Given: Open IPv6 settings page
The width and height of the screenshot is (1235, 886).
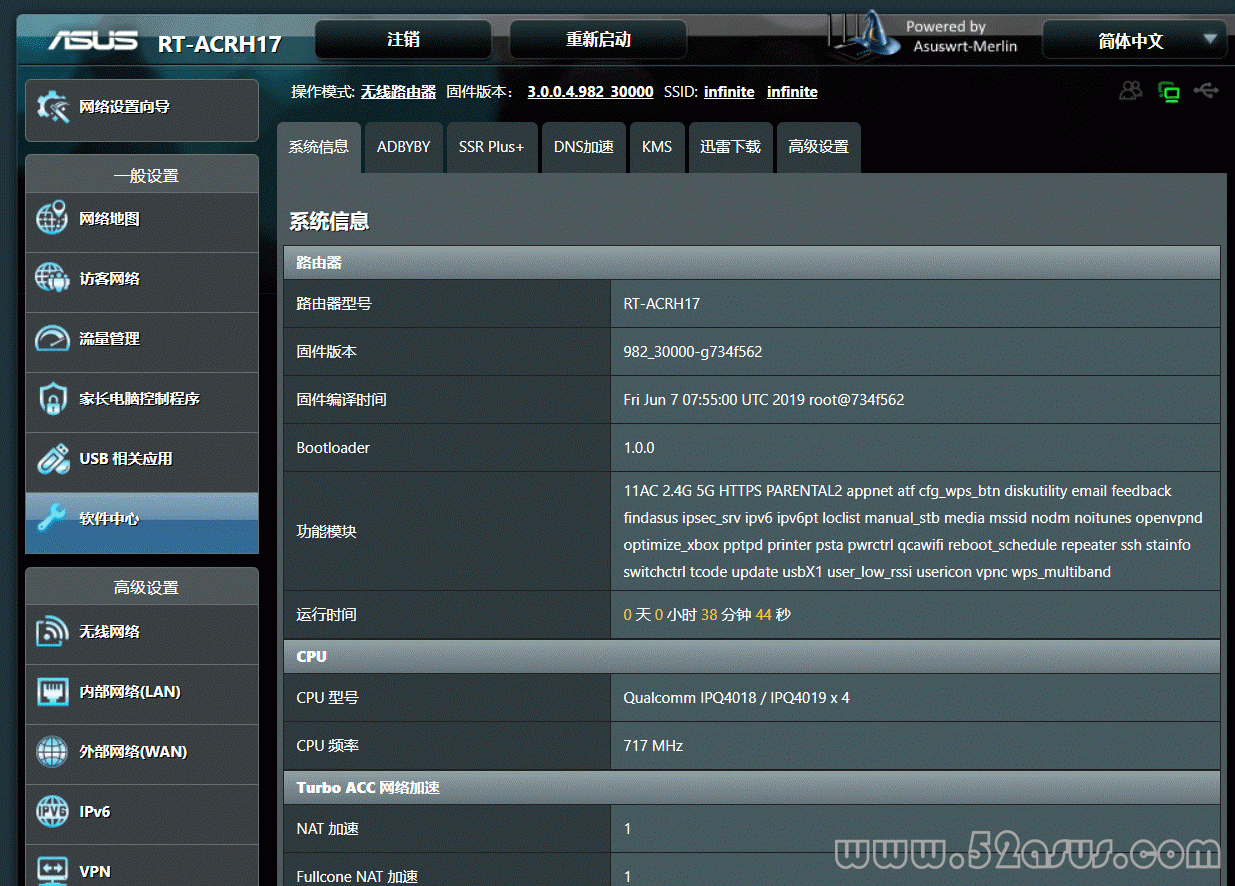Looking at the screenshot, I should (x=142, y=814).
